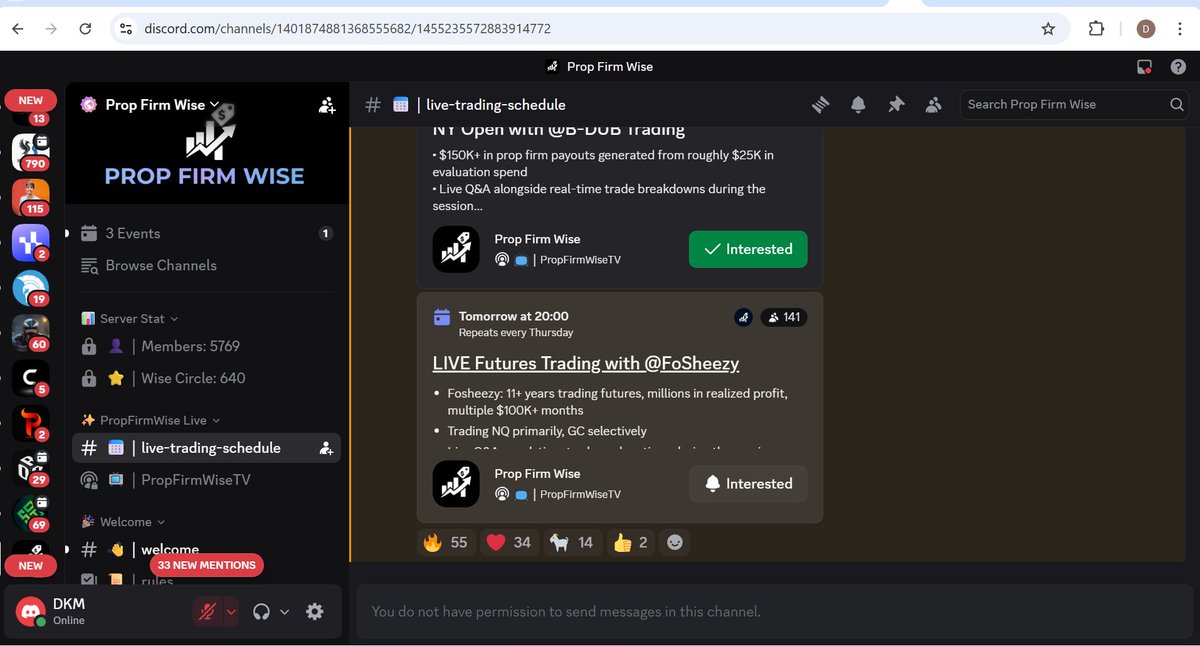Jump to the 33 NEW MENTIONS indicator
The width and height of the screenshot is (1200, 646).
[207, 565]
